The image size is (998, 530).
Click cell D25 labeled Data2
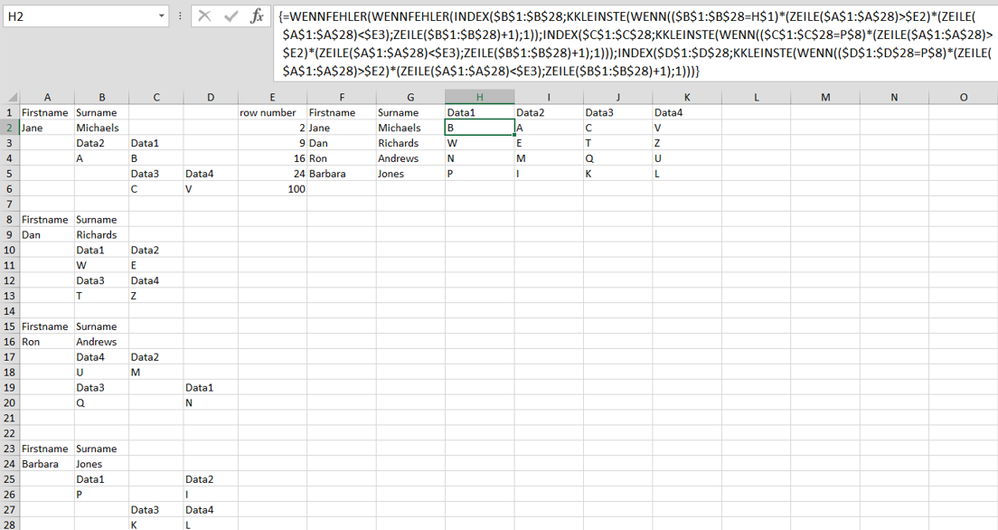[211, 479]
